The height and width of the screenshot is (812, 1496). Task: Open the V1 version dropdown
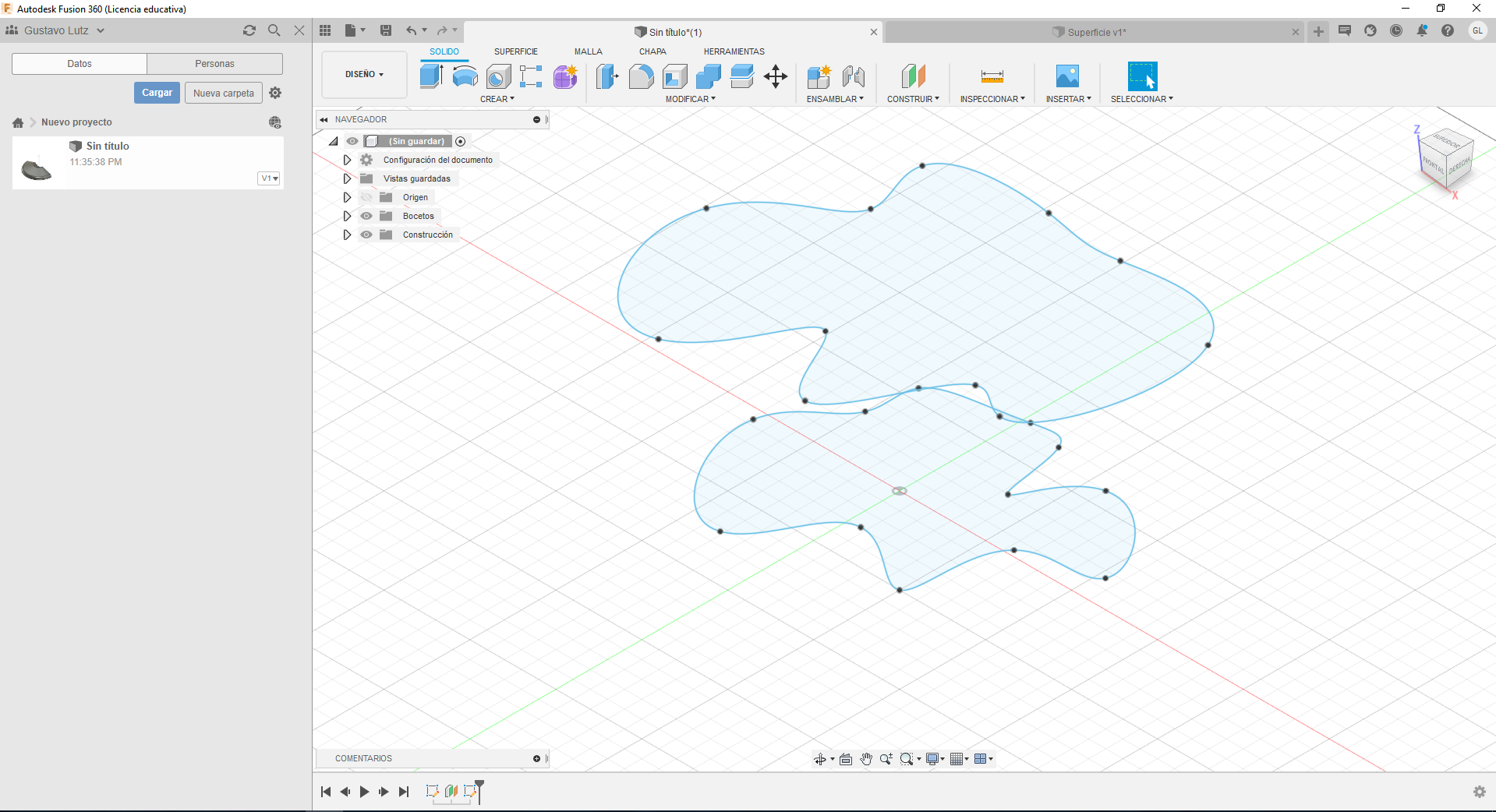click(269, 178)
